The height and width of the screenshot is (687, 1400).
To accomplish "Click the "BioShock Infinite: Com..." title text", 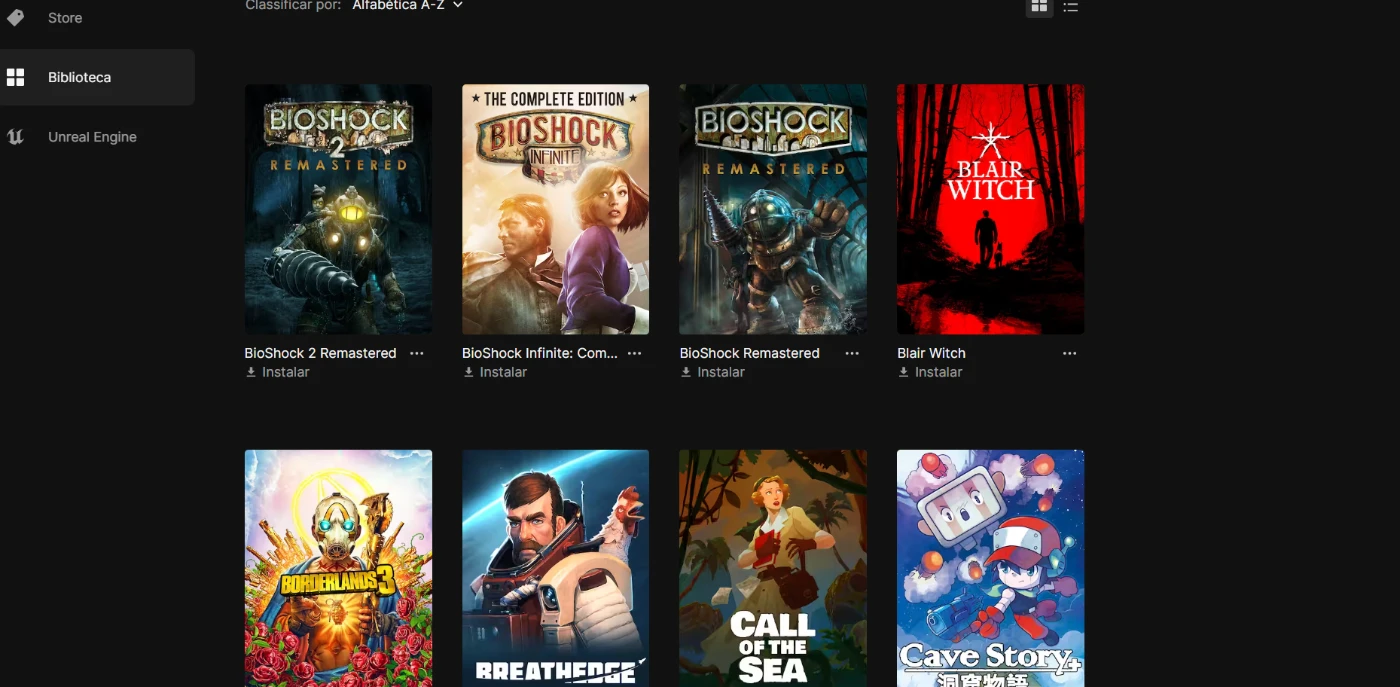I will 540,353.
